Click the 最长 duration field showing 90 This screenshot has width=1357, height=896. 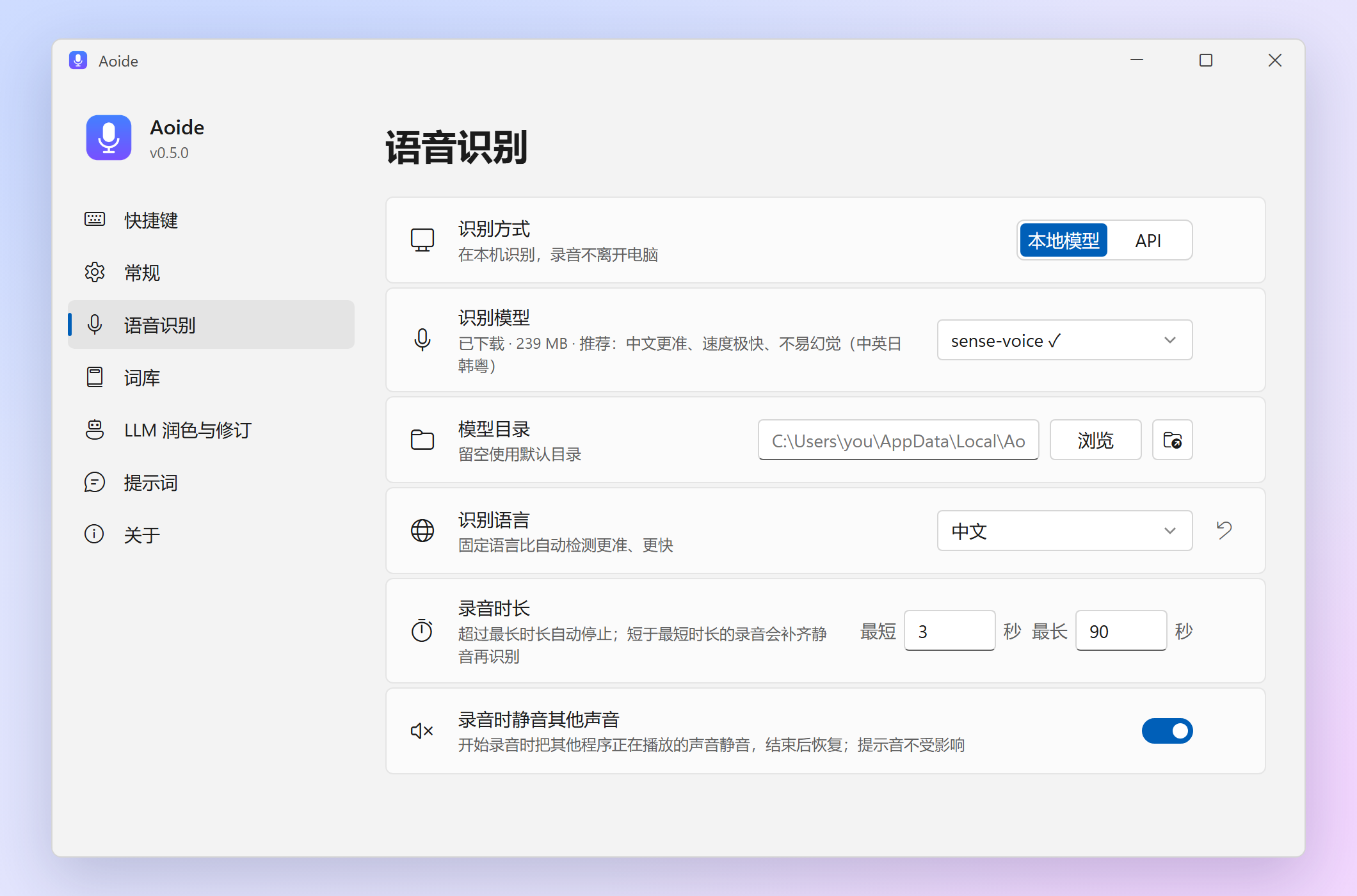coord(1121,631)
